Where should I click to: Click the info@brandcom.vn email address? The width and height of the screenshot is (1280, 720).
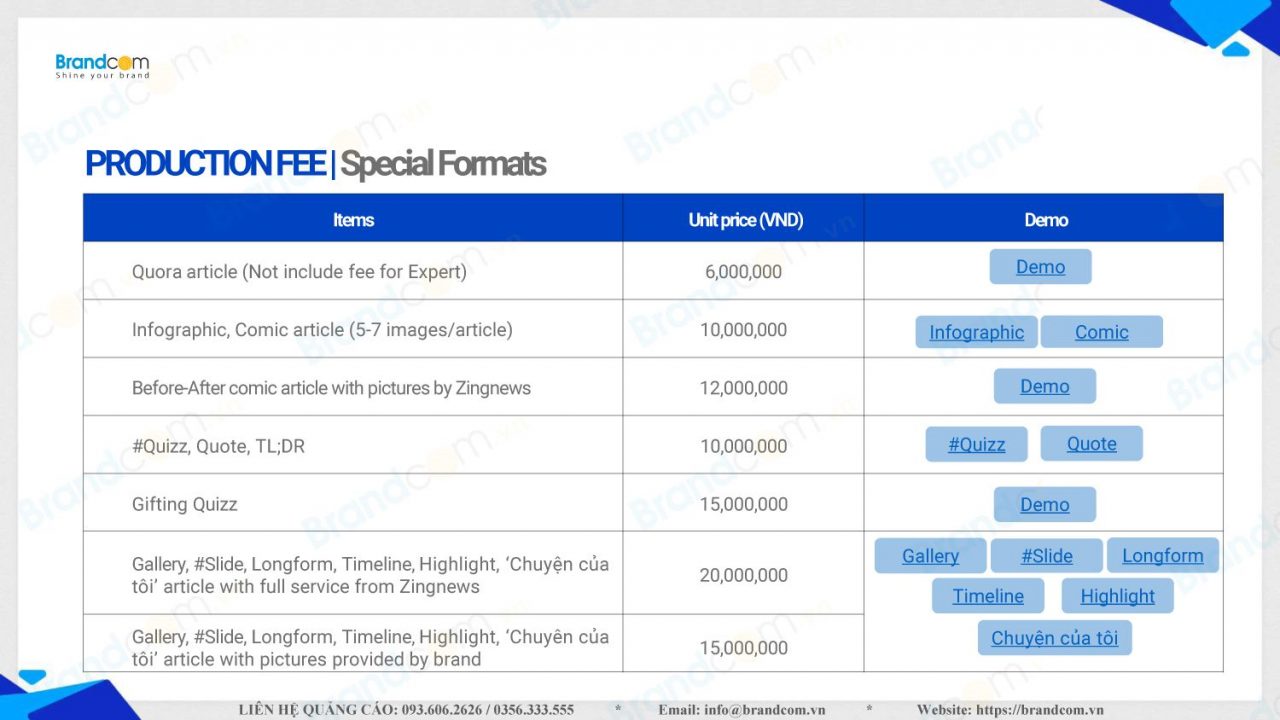764,710
